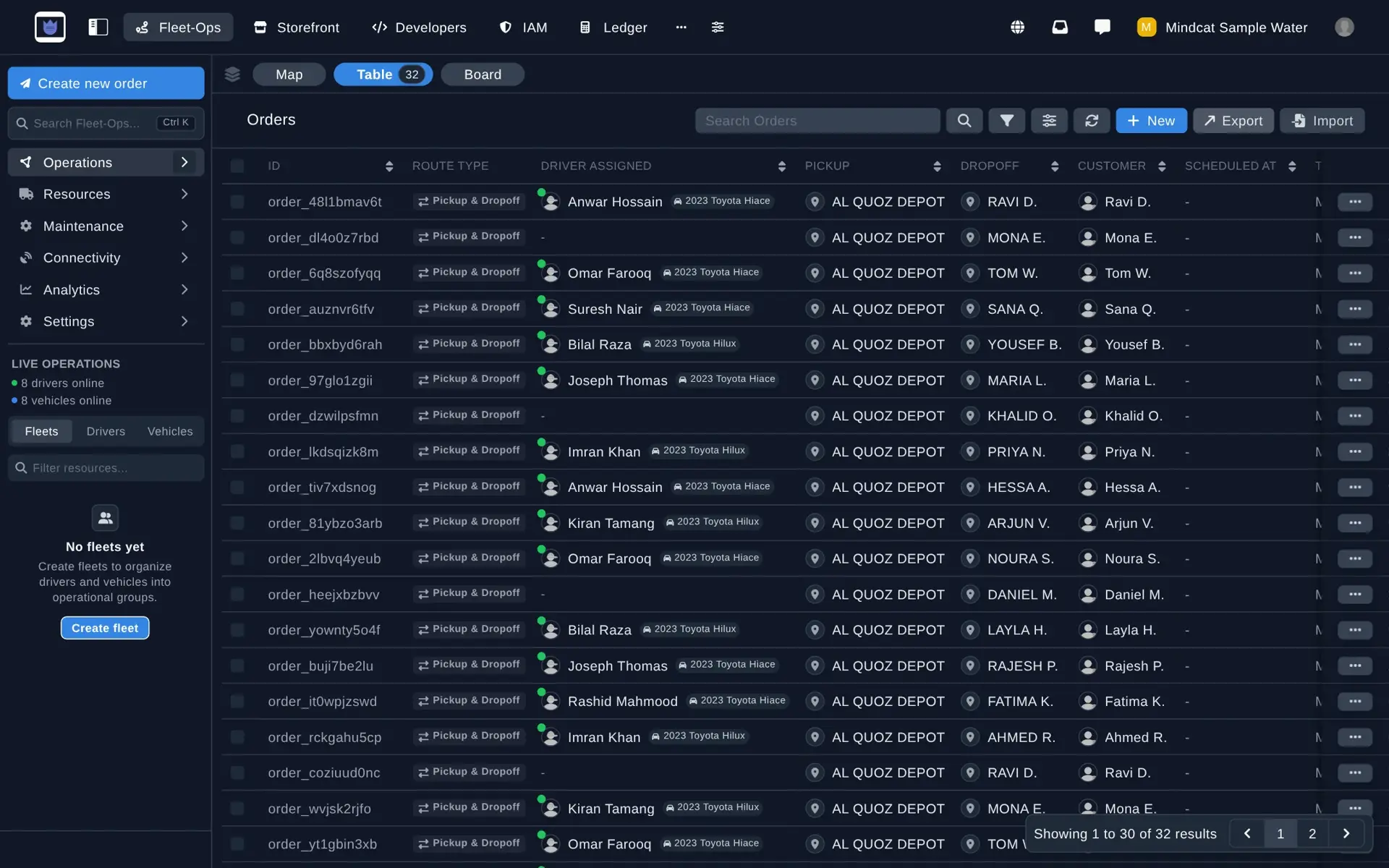Click the Fleetbase logo icon
The image size is (1389, 868).
50,27
